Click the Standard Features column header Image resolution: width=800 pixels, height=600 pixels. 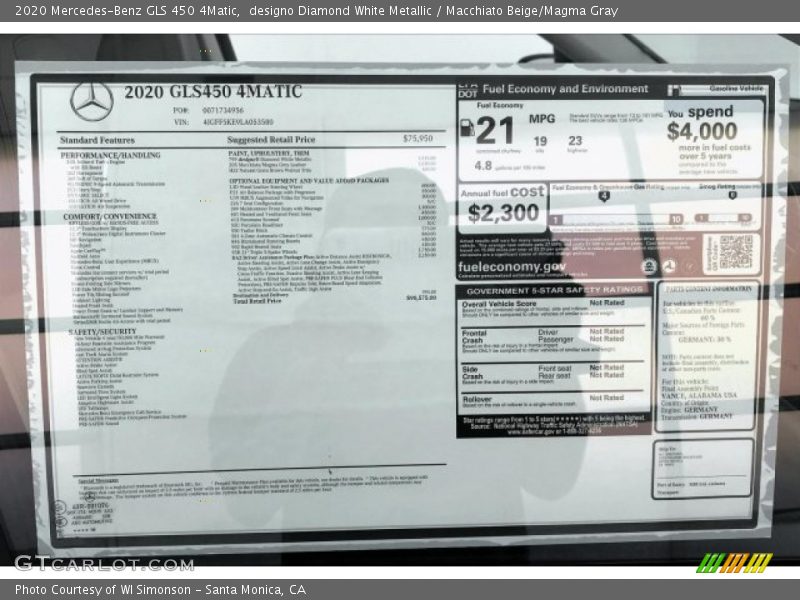click(97, 140)
